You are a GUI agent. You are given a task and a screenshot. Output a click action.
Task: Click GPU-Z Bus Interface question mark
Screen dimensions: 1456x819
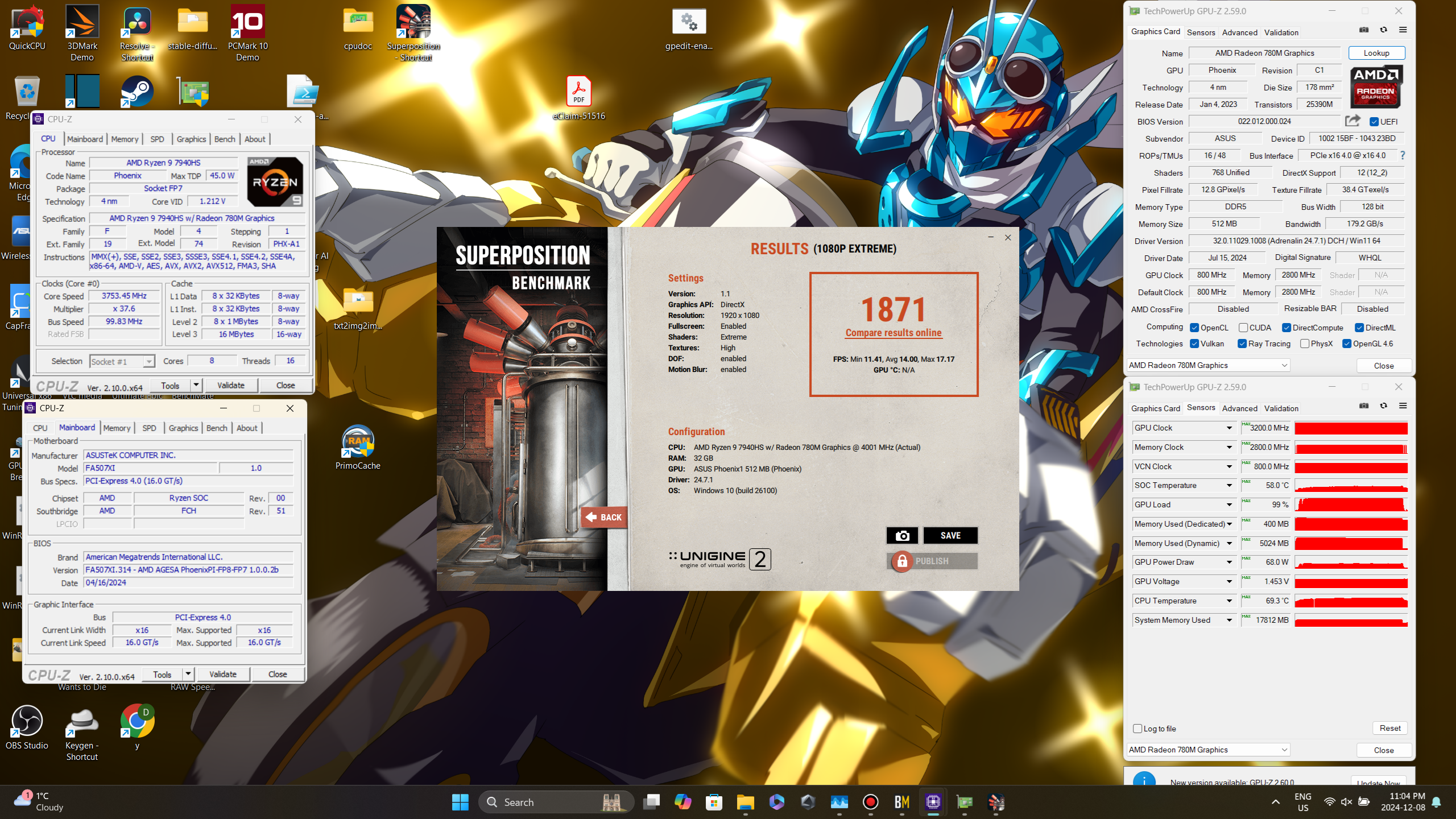pyautogui.click(x=1403, y=155)
